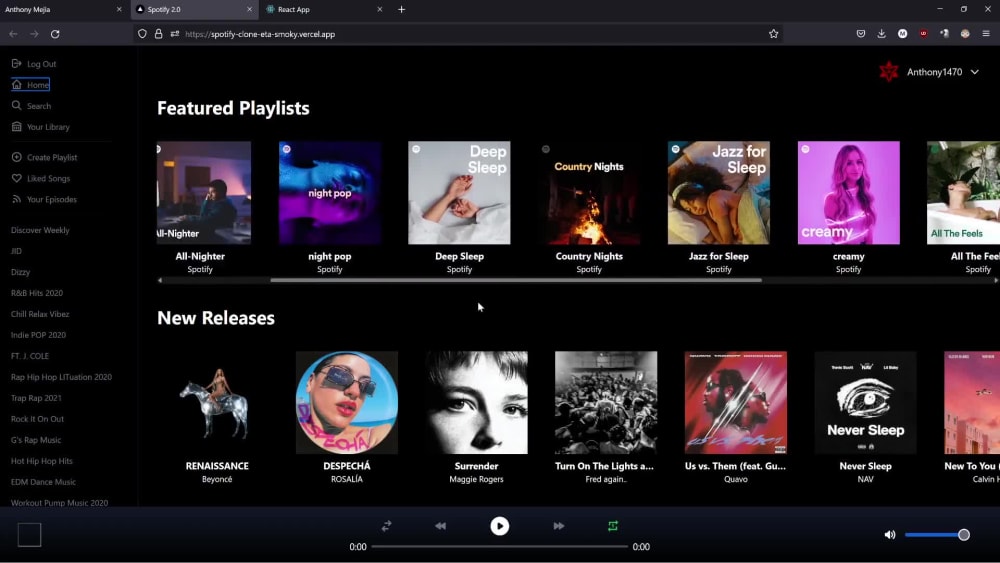Open the R&B Hits 2020 playlist

point(37,293)
